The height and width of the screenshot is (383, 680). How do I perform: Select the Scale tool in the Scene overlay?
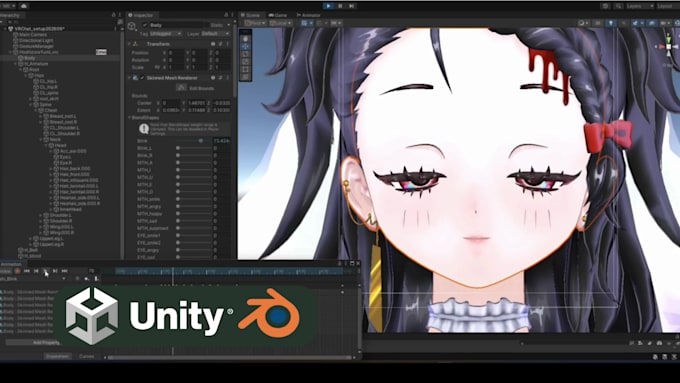tap(245, 62)
